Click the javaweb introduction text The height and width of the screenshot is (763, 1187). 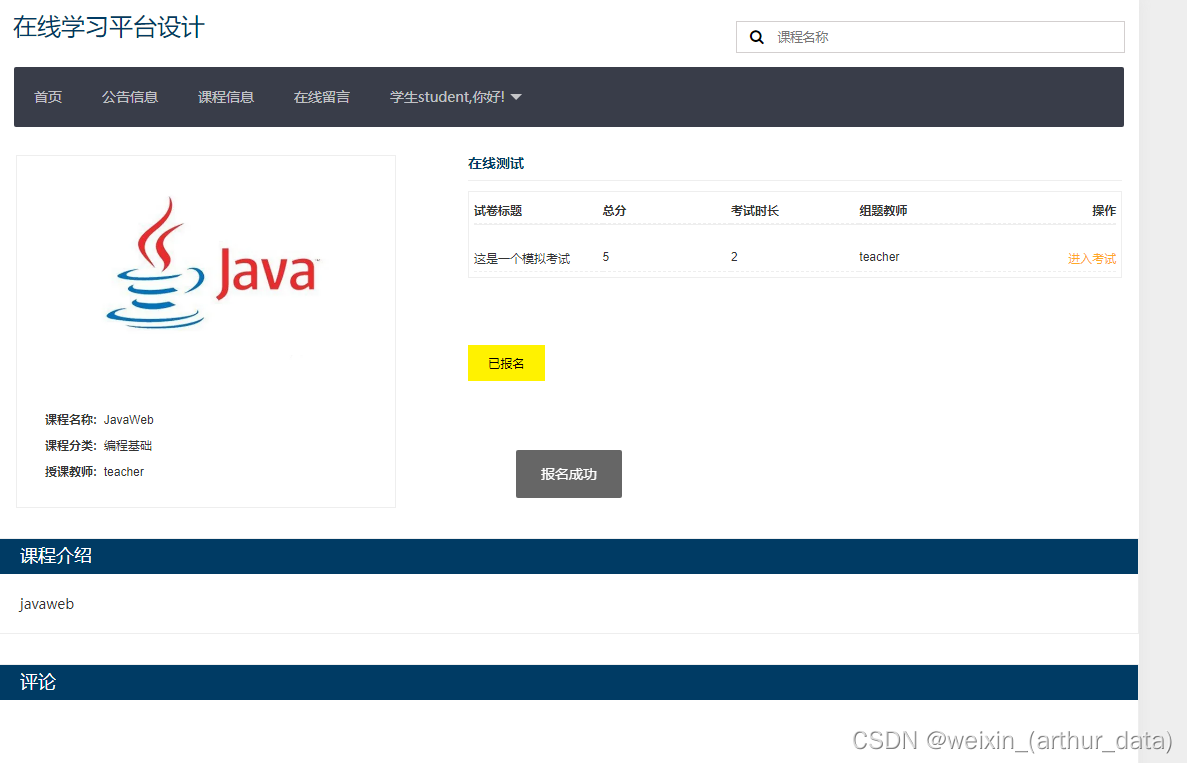coord(47,604)
